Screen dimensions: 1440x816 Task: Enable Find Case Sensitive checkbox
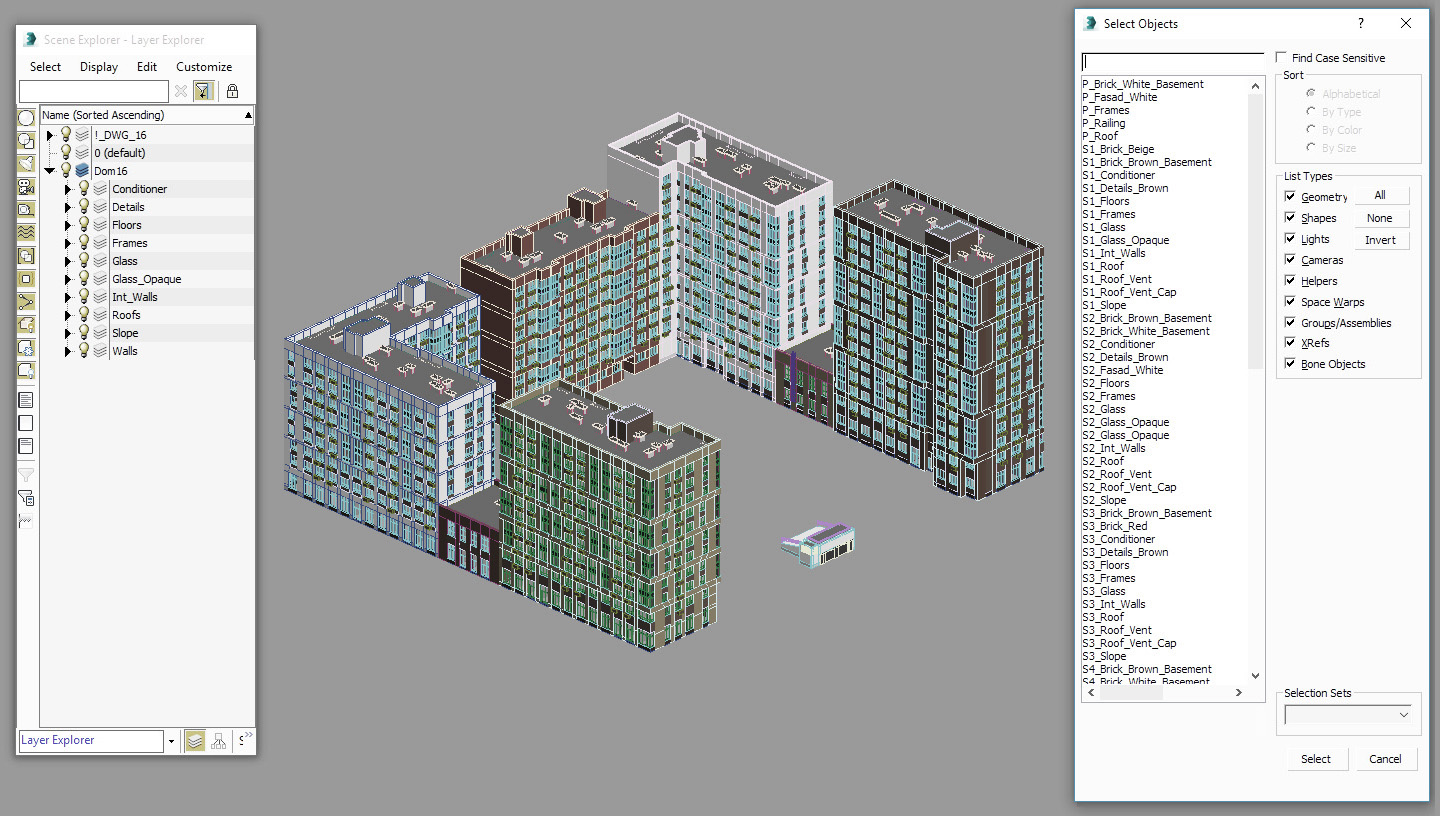(x=1282, y=58)
